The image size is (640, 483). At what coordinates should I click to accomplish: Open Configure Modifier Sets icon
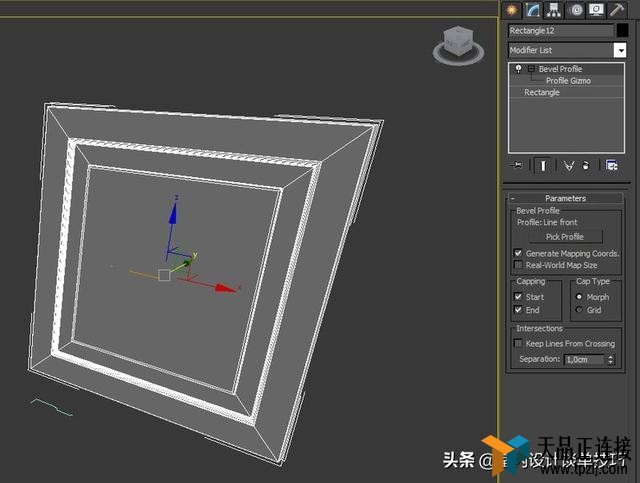pyautogui.click(x=612, y=166)
